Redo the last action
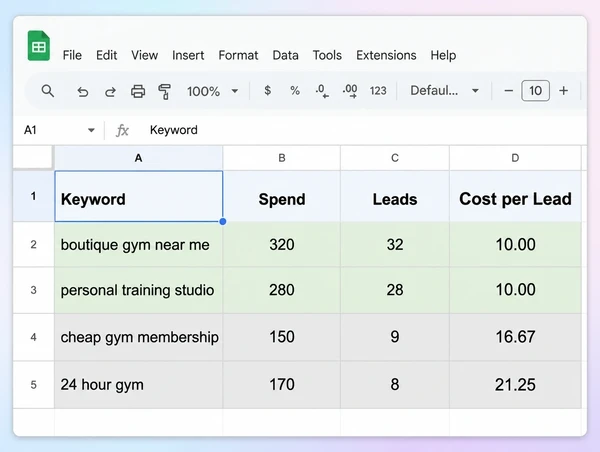Viewport: 600px width, 452px height. pos(110,91)
